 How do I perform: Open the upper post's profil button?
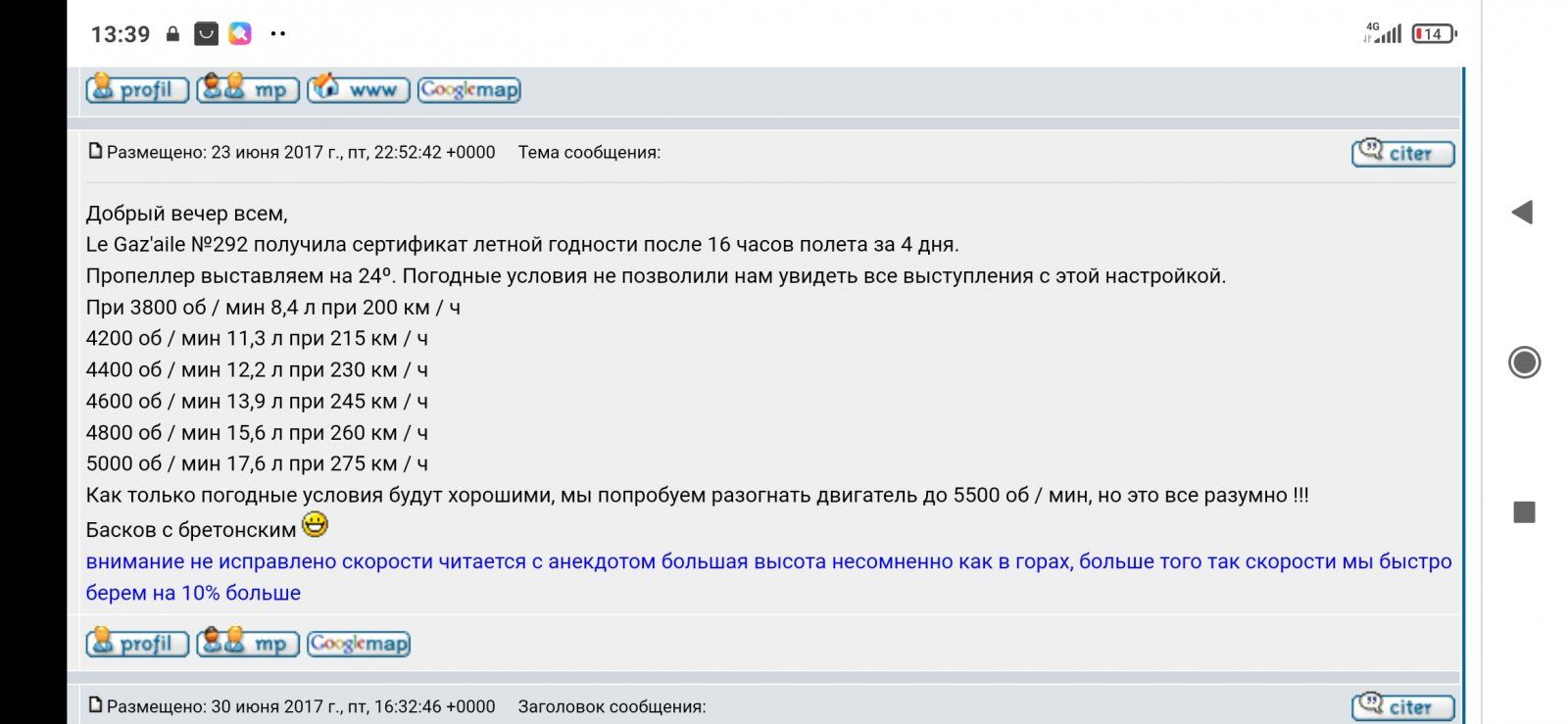(x=137, y=89)
